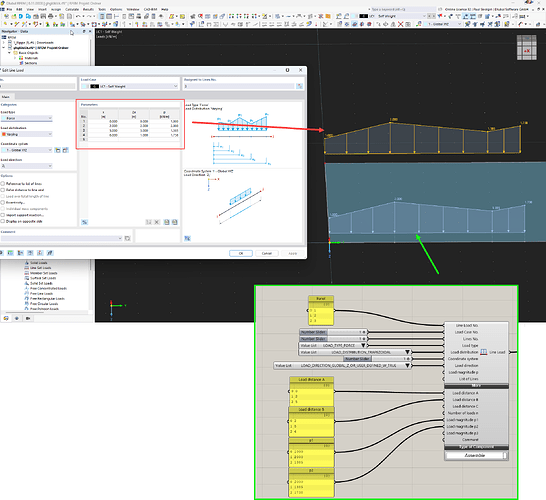546x500 pixels.
Task: Click the comment library icon beside Comment field
Action: 127,239
